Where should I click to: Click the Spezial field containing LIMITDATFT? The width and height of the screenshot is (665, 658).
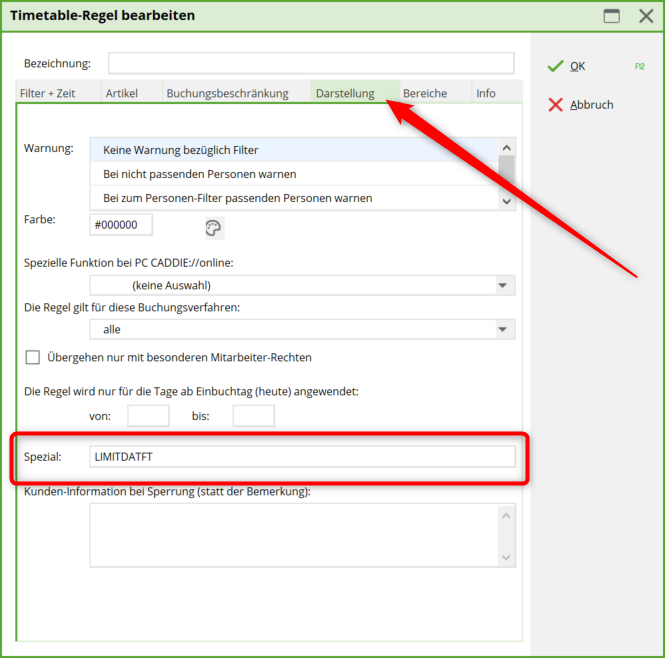click(302, 457)
